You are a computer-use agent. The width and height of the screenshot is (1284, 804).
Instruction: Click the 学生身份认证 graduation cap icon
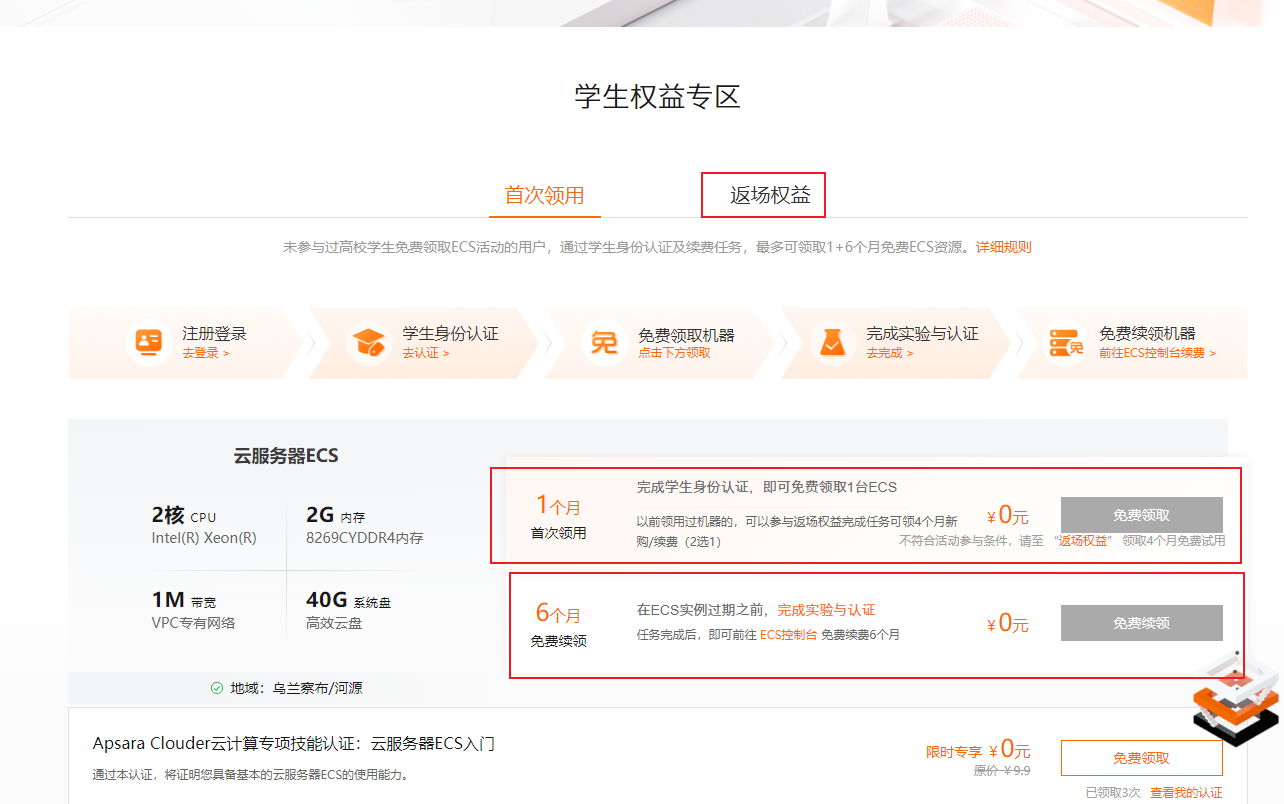369,343
